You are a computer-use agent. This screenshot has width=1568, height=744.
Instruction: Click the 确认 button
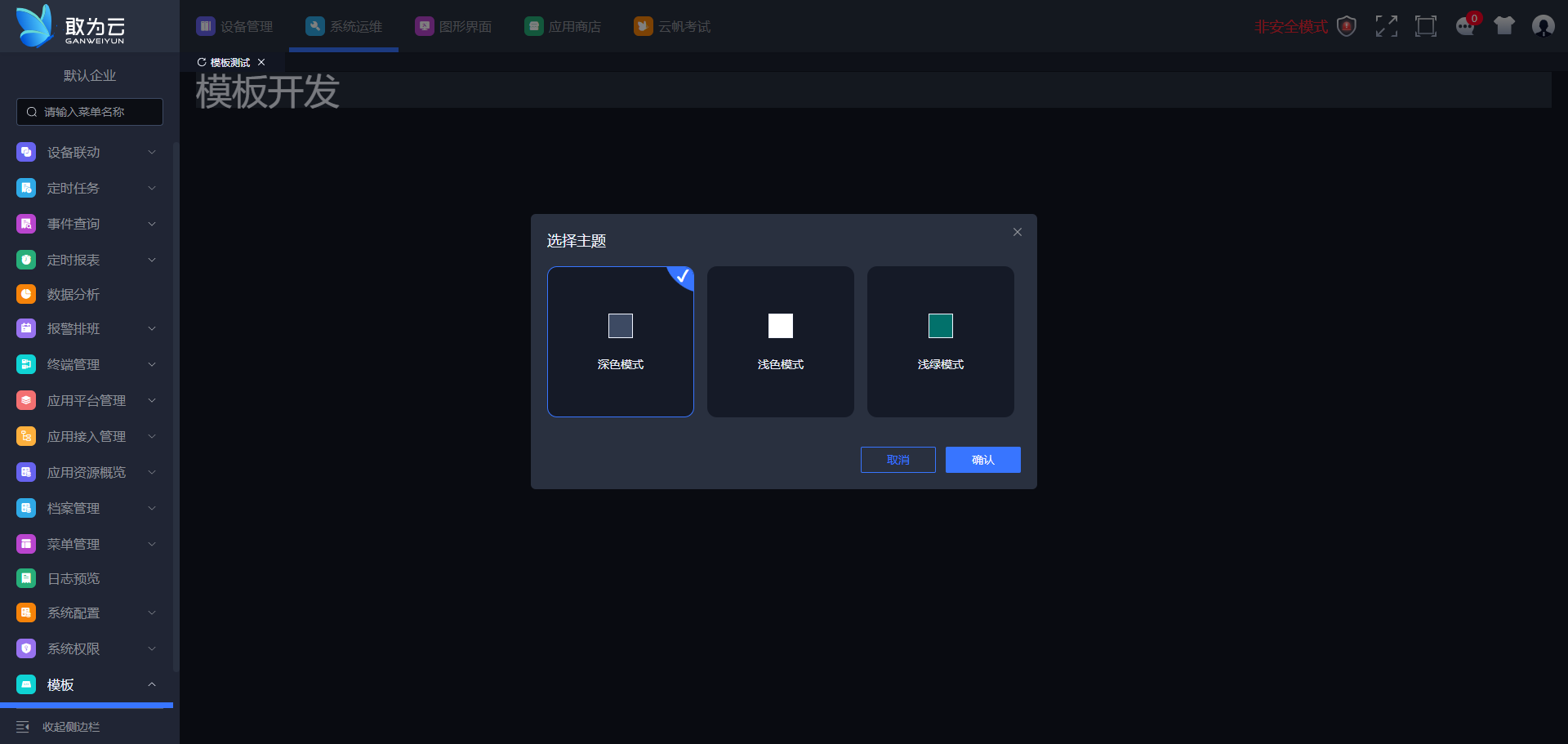[x=983, y=460]
